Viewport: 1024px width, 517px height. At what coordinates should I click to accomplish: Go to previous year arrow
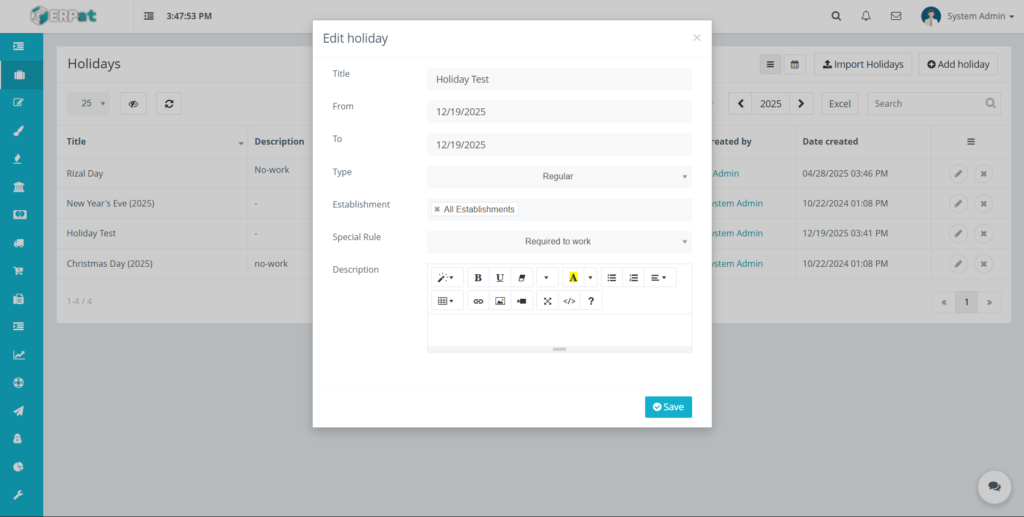[x=741, y=103]
